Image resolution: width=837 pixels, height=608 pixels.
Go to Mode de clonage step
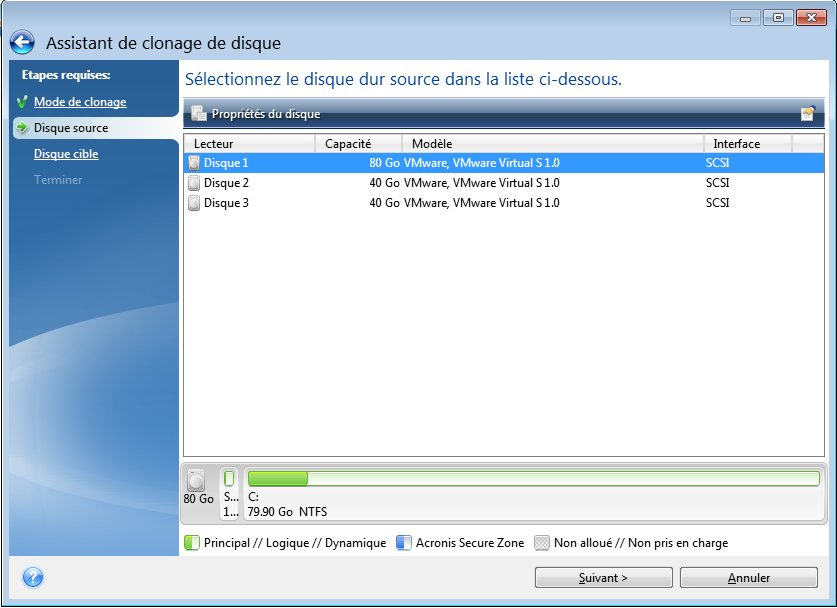pyautogui.click(x=80, y=102)
